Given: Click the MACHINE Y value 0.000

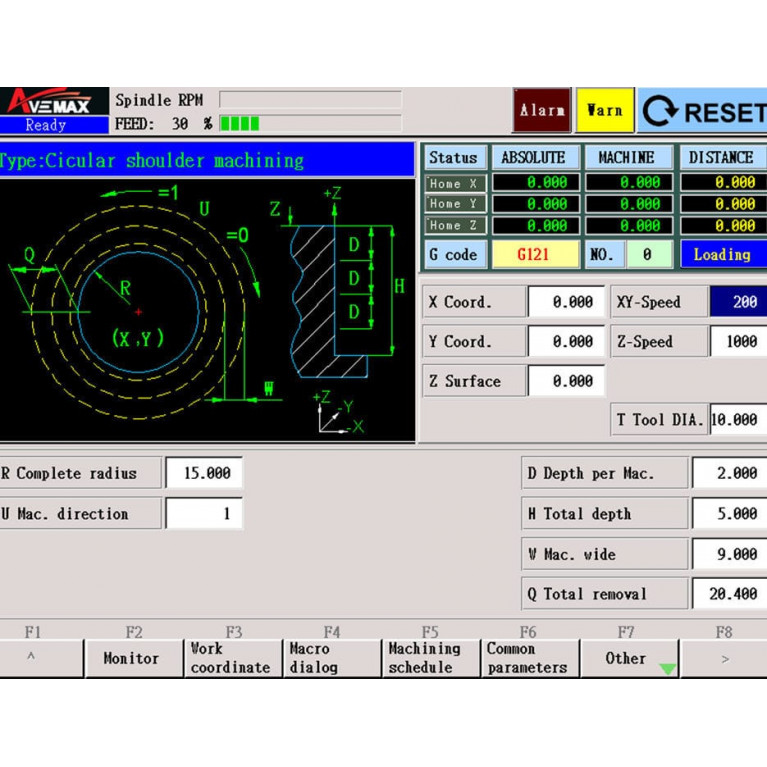Looking at the screenshot, I should 628,204.
